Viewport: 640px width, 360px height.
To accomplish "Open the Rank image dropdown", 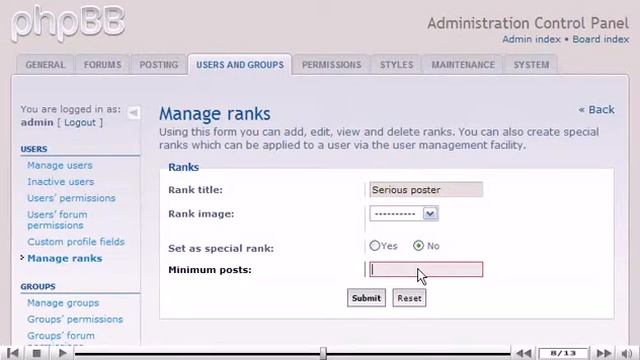I will click(404, 213).
